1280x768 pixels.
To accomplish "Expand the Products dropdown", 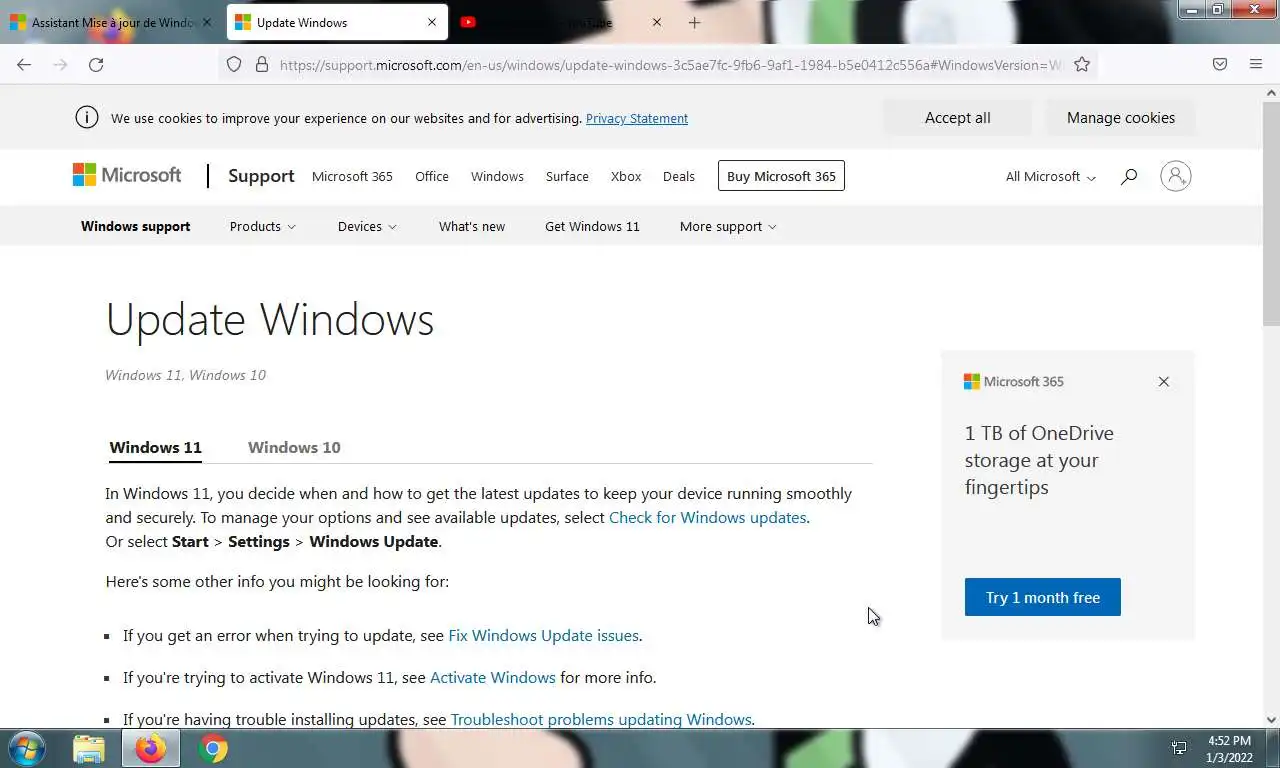I will pos(263,227).
